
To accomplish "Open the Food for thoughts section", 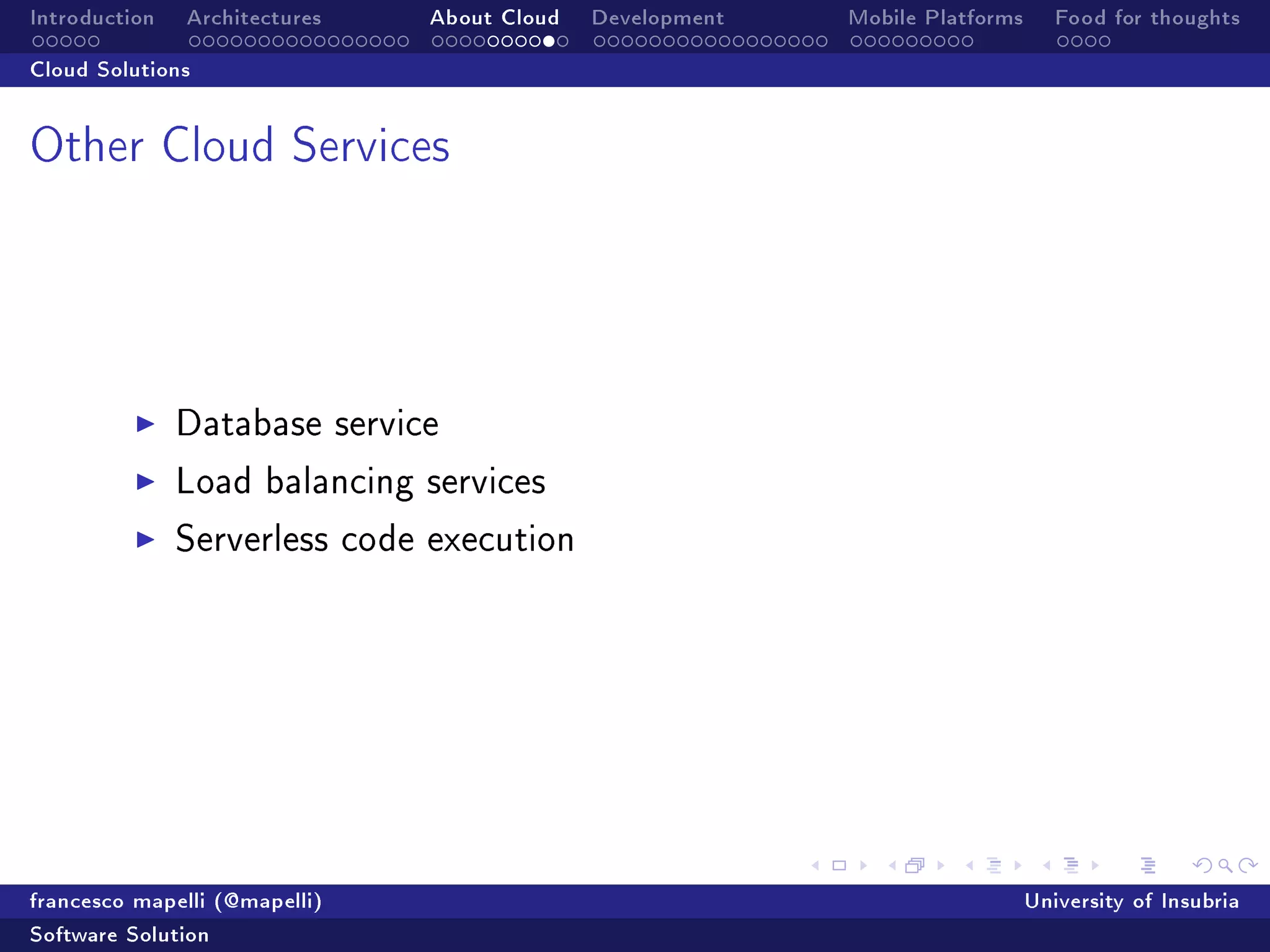I will 1148,18.
